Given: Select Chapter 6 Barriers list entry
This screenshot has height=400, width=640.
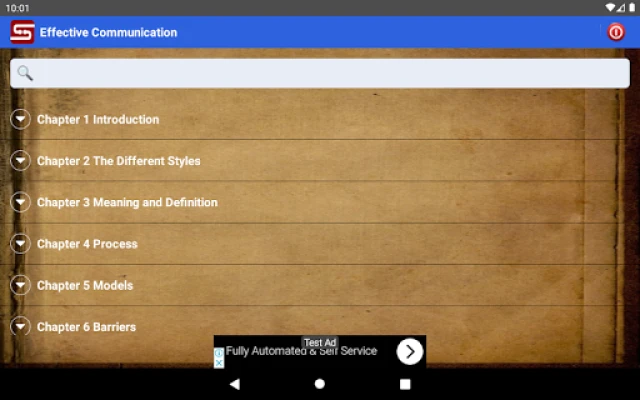Looking at the screenshot, I should 86,327.
